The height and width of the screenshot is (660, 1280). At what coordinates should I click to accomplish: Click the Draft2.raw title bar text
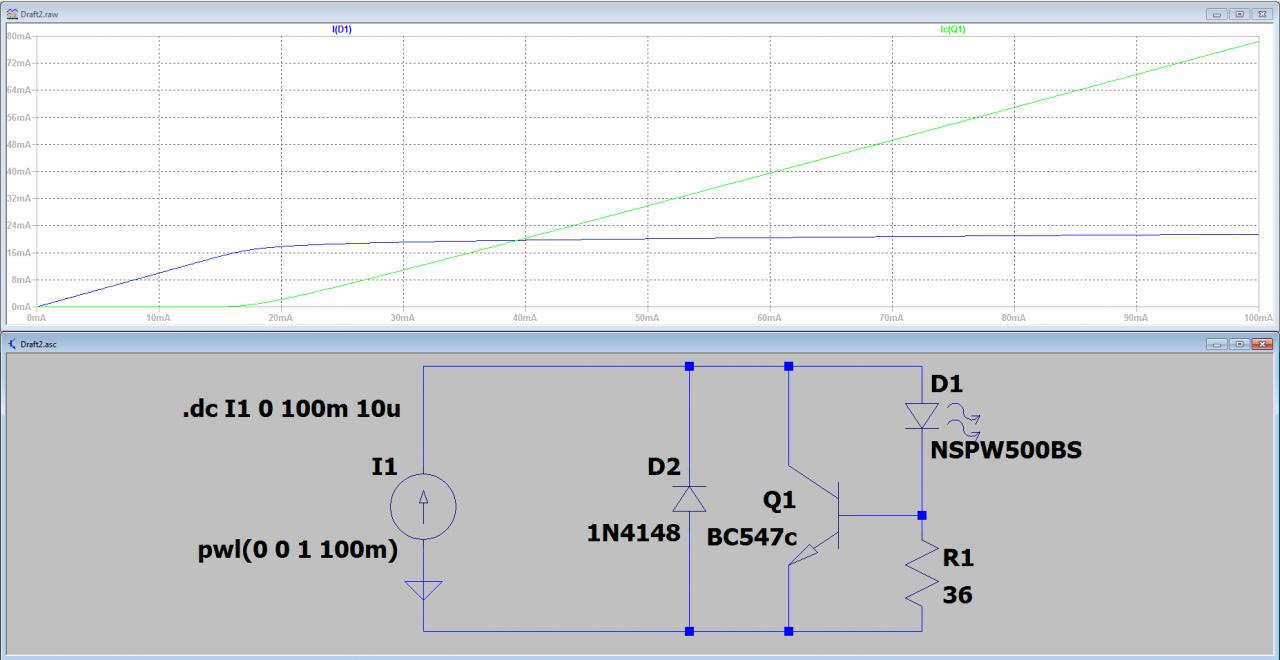[x=38, y=14]
